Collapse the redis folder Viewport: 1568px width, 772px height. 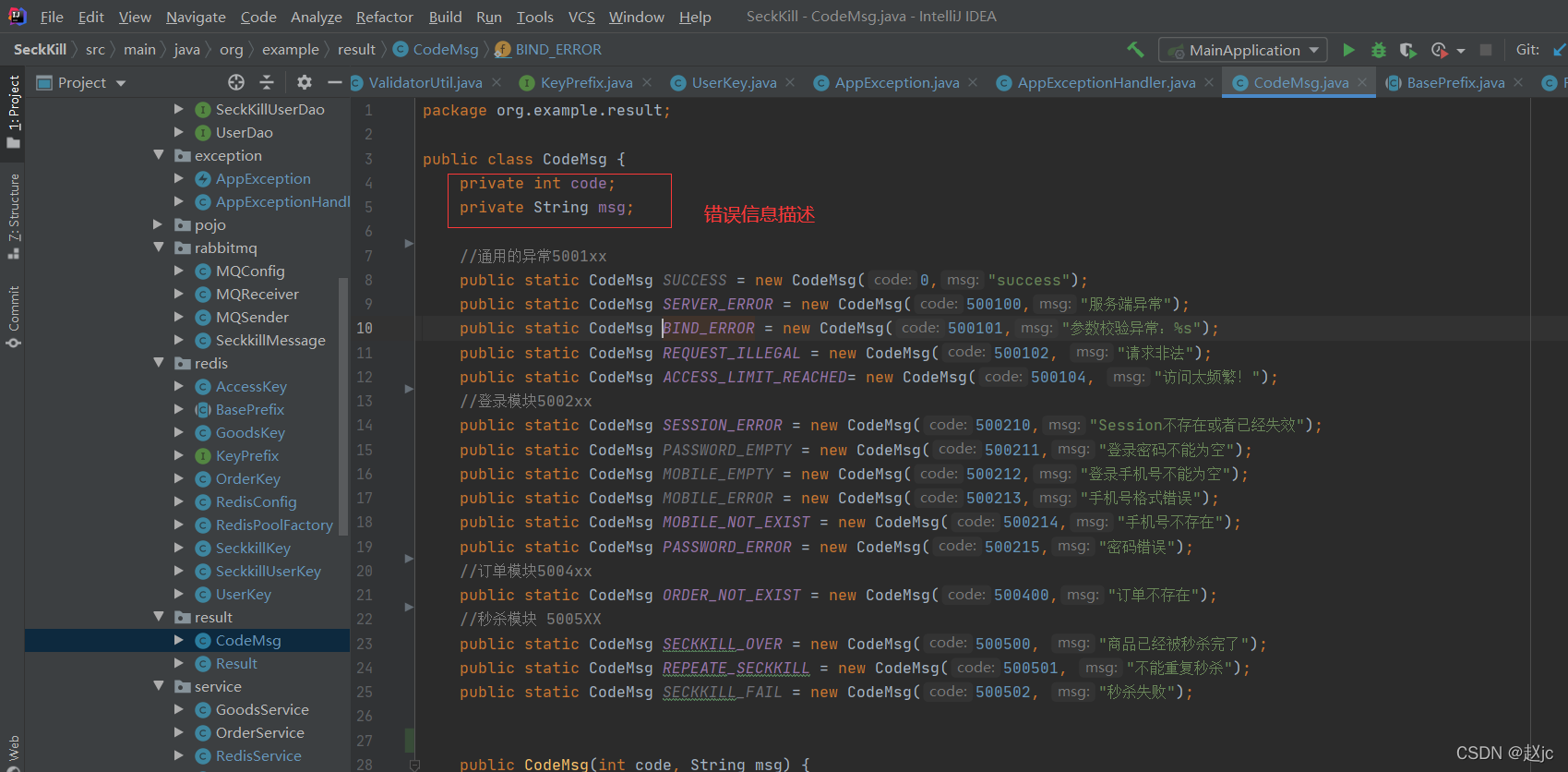(x=159, y=363)
